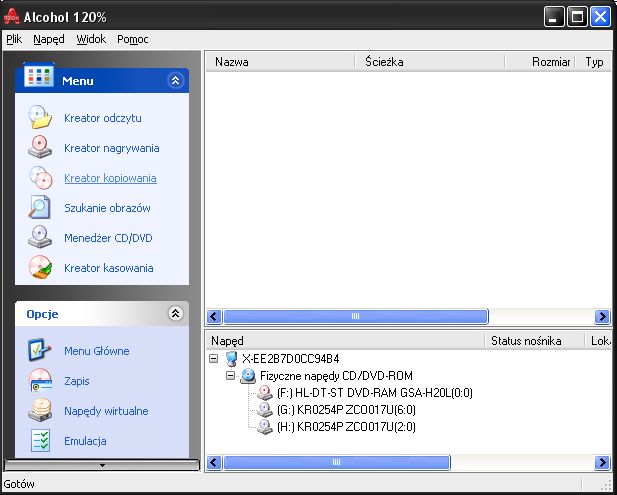Viewport: 617px width, 495px height.
Task: Open Napędy wirtualne options link
Action: tap(106, 411)
